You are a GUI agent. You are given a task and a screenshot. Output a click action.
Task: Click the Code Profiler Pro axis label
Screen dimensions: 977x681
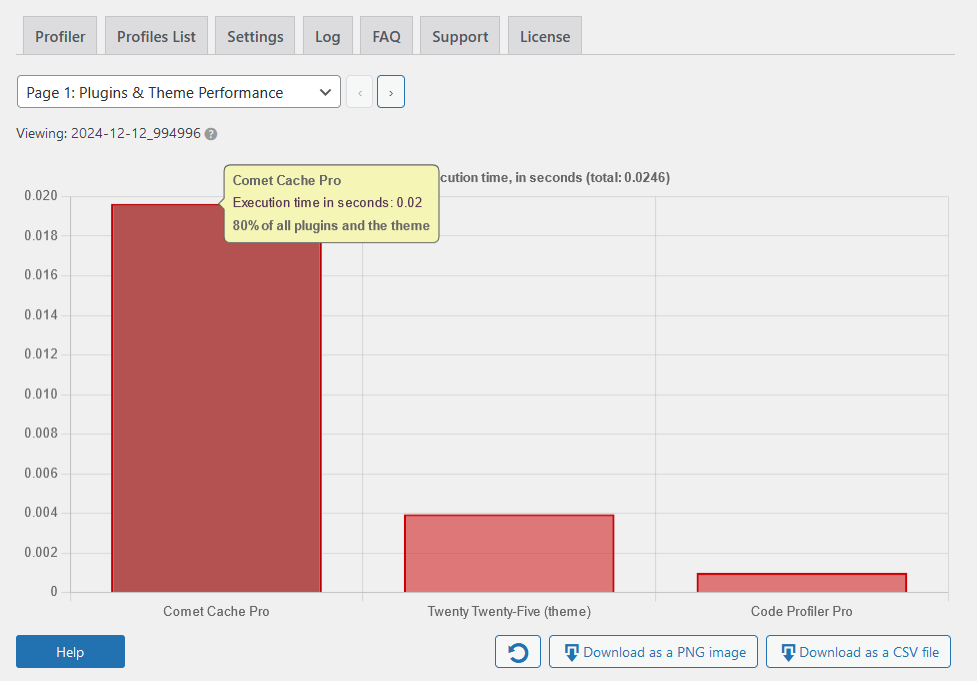[802, 611]
